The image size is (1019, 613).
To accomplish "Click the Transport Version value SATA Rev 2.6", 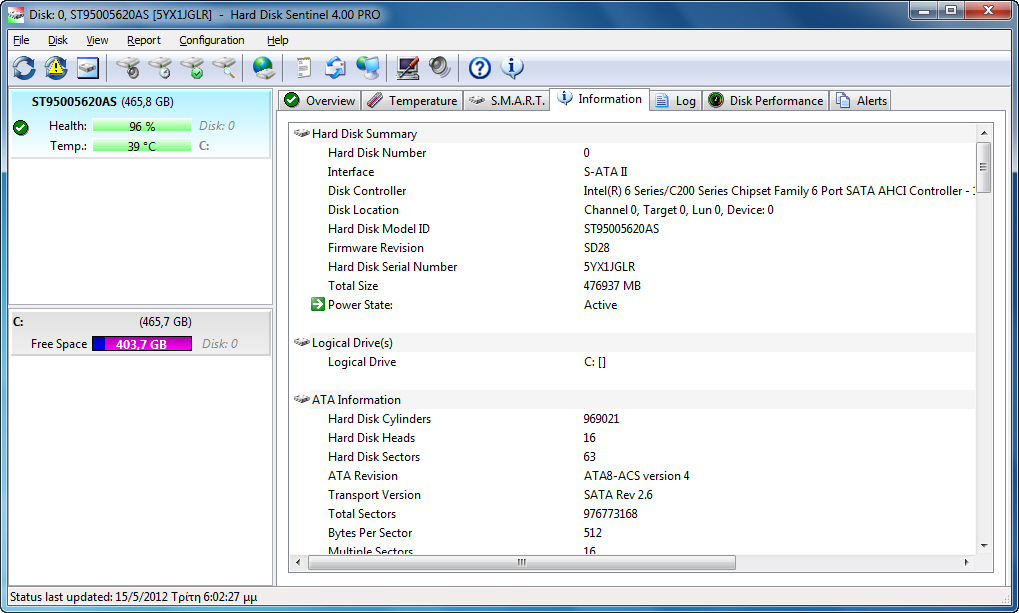I will point(618,495).
